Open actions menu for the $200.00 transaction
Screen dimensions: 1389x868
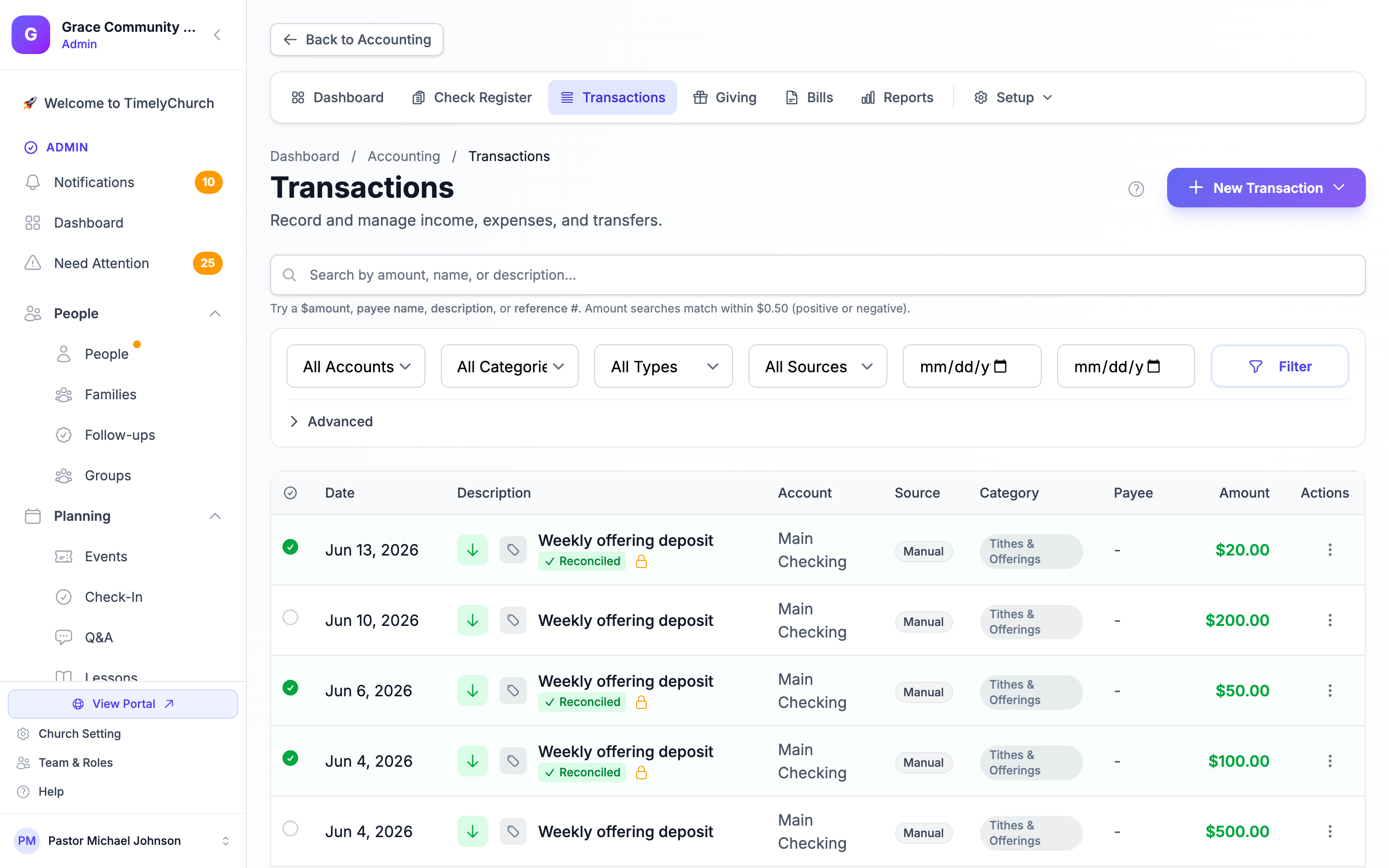click(x=1329, y=621)
